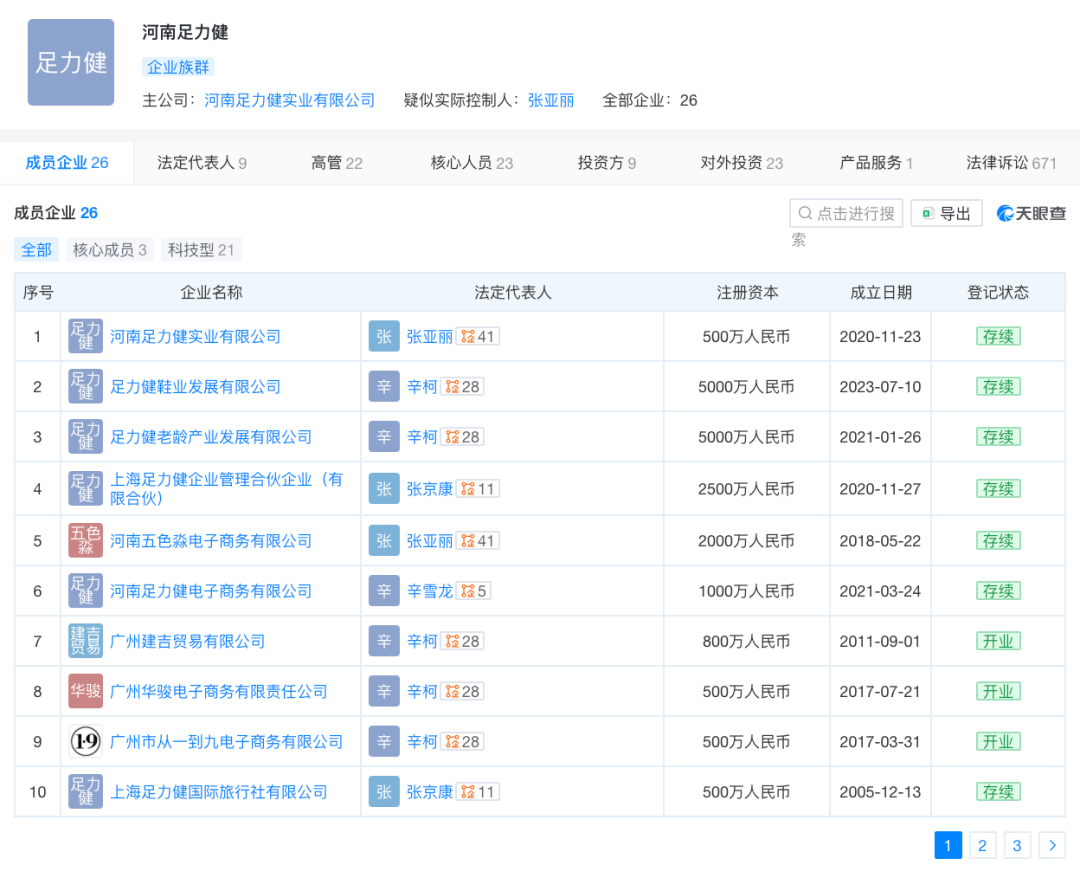Click 辛 avatar in 广州华骏 row
This screenshot has height=878, width=1080.
pos(384,691)
